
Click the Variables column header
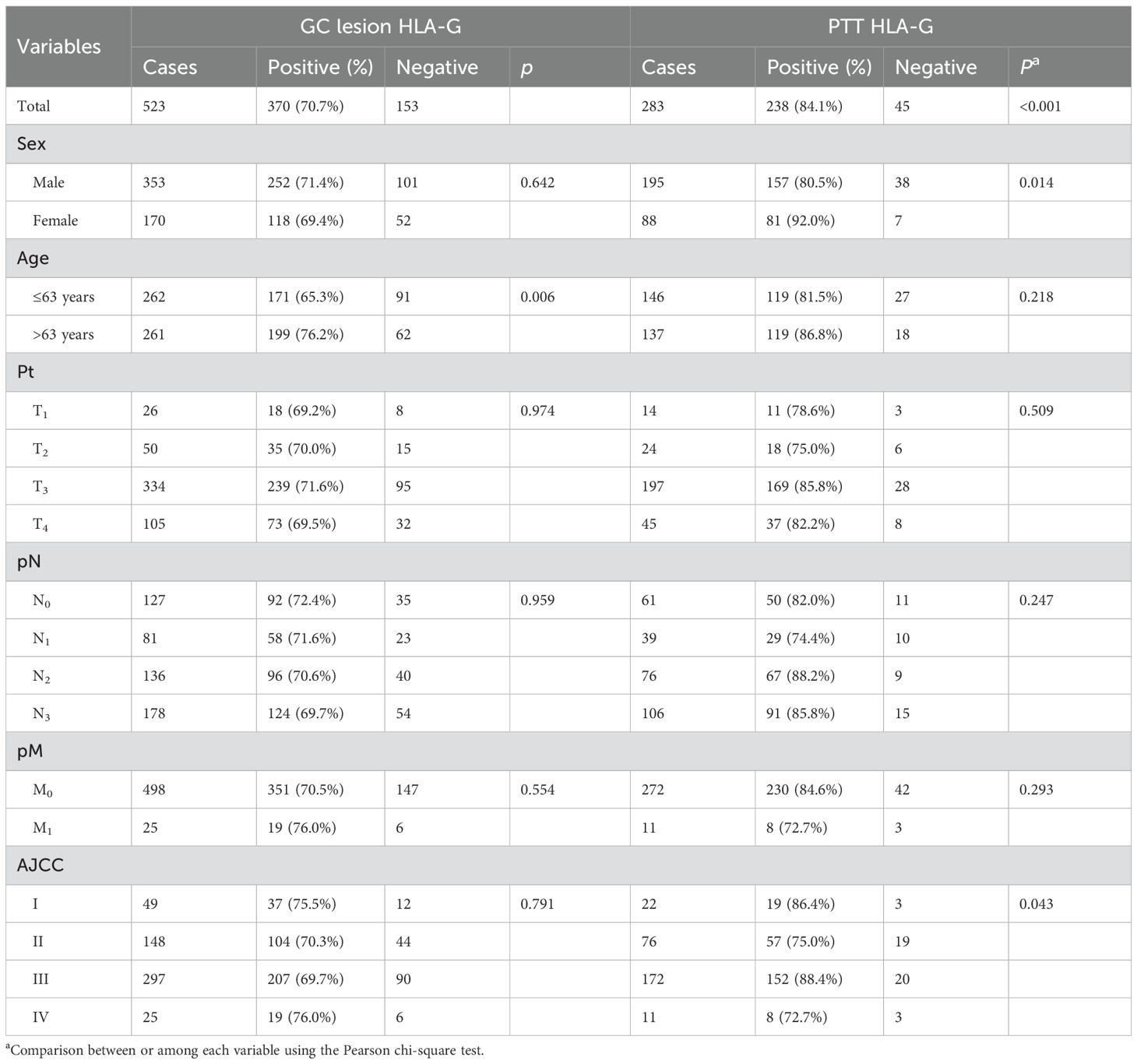tap(59, 47)
